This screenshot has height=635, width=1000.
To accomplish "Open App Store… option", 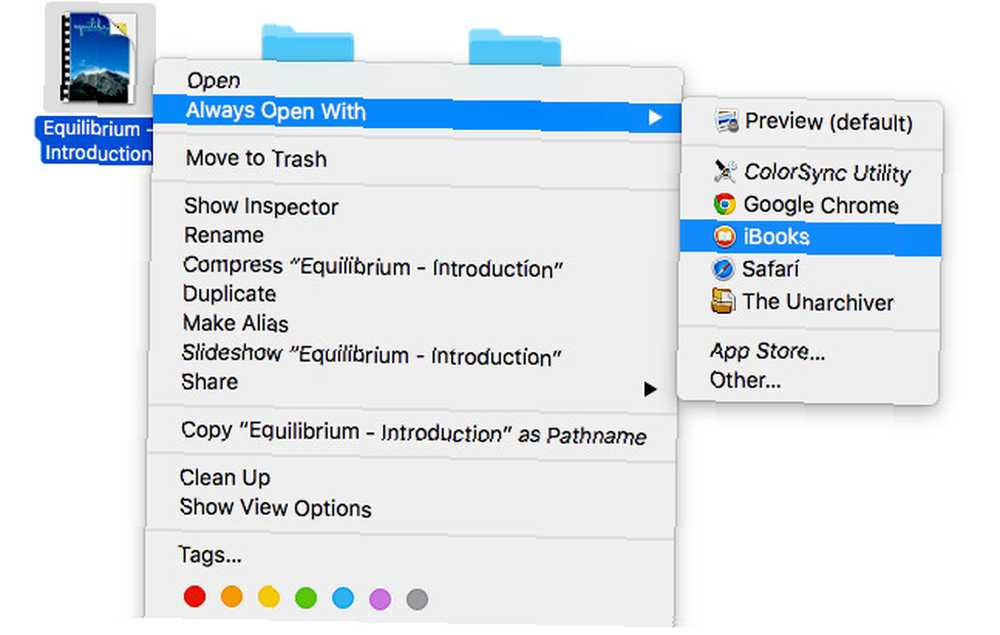I will point(767,351).
